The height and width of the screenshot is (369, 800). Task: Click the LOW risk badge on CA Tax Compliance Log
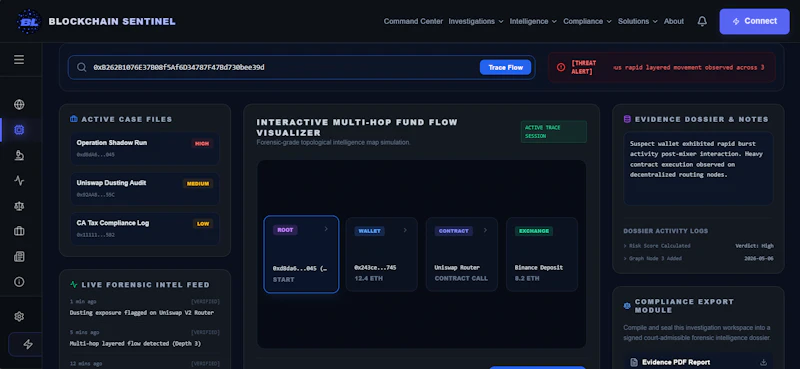[x=203, y=224]
